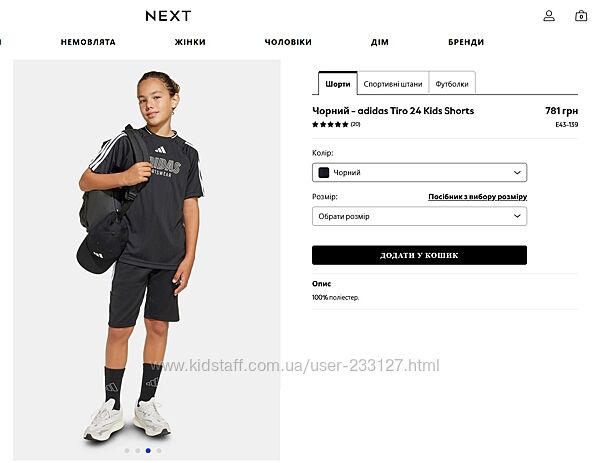Click the NEXT logo
This screenshot has height=463, width=600.
point(168,16)
